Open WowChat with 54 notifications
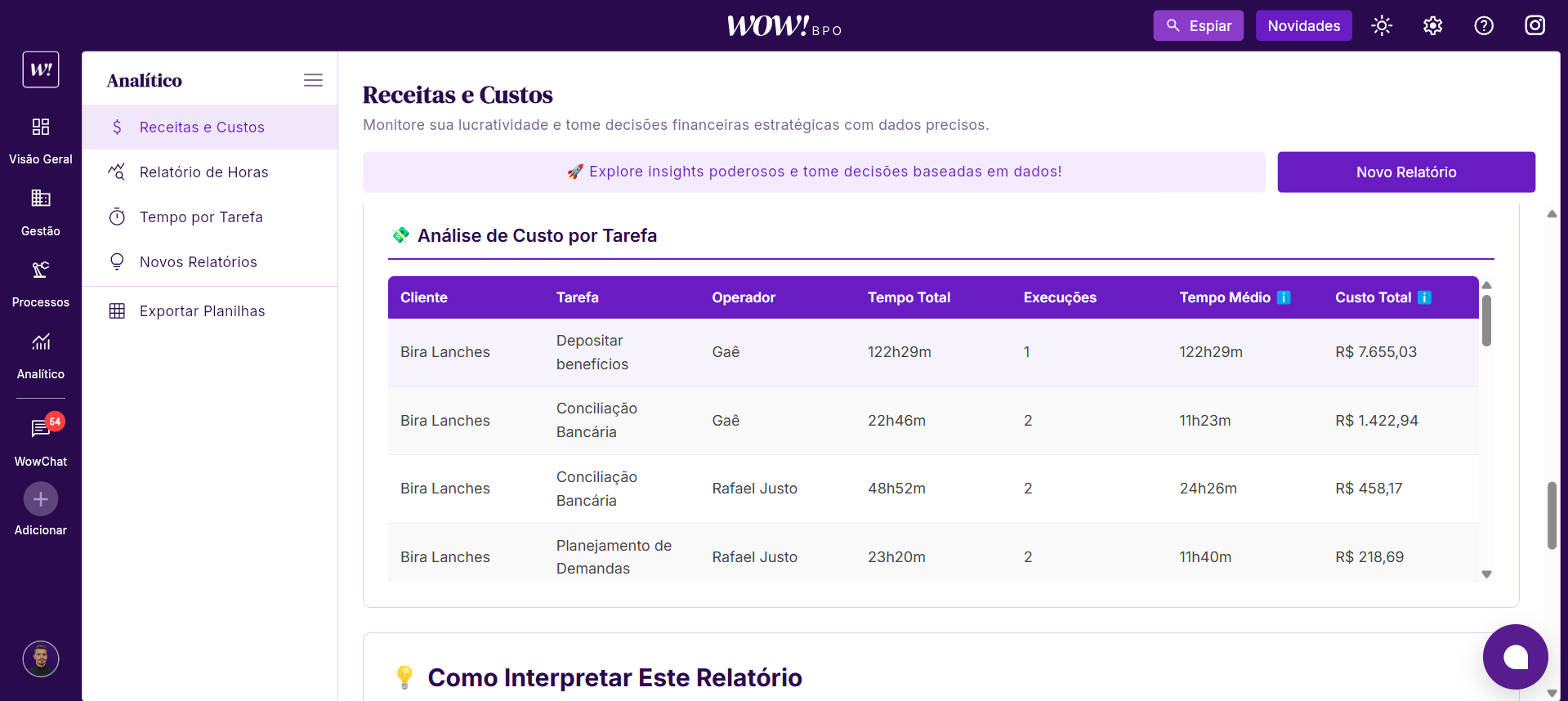The width and height of the screenshot is (1568, 701). [x=40, y=429]
